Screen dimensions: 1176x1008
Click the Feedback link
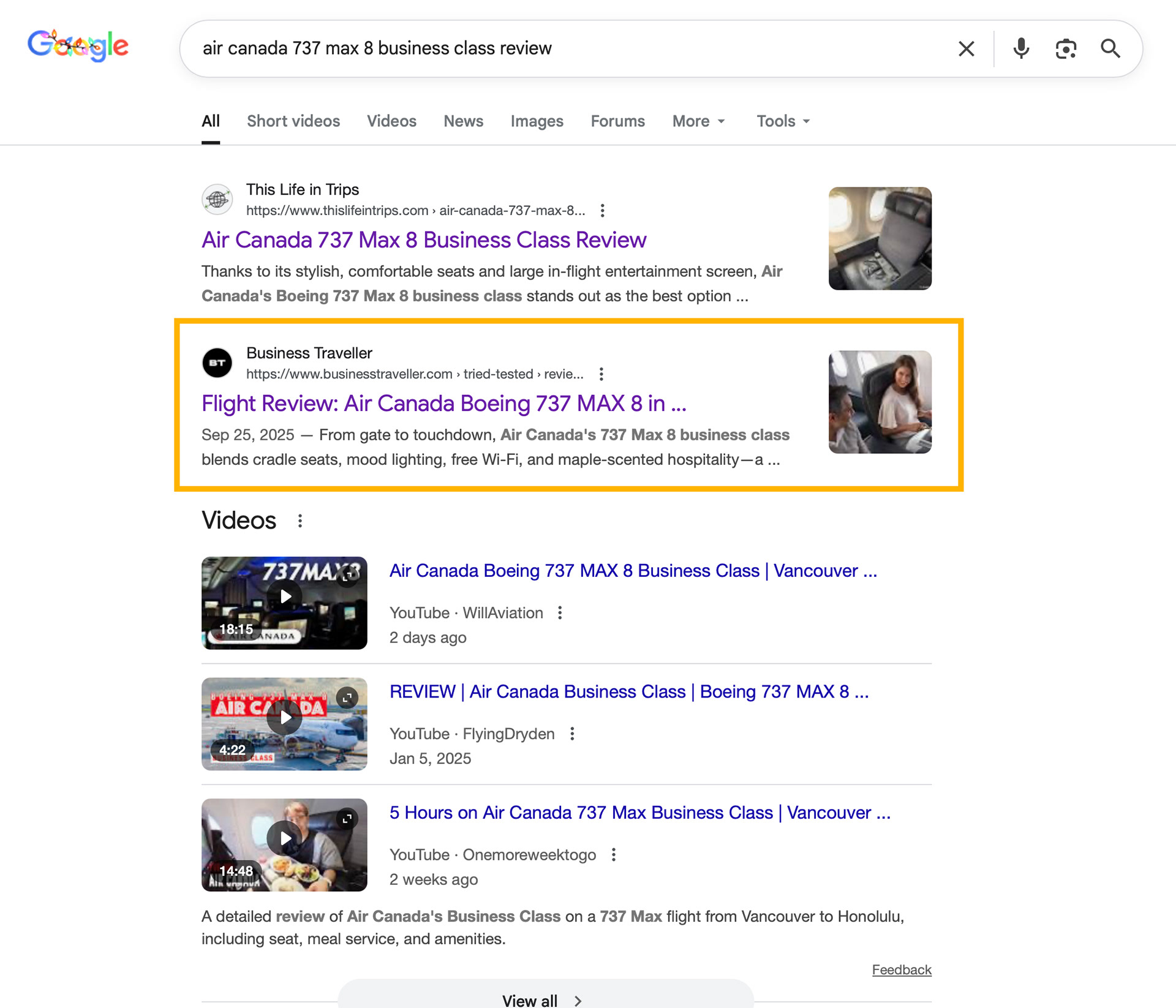pos(901,969)
